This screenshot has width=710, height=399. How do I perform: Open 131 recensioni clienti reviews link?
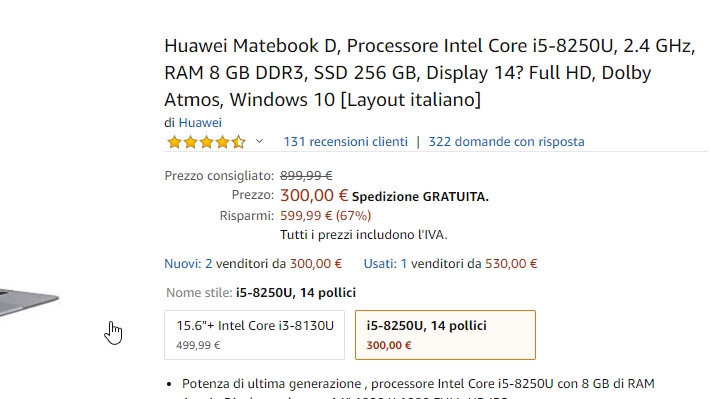(x=345, y=142)
